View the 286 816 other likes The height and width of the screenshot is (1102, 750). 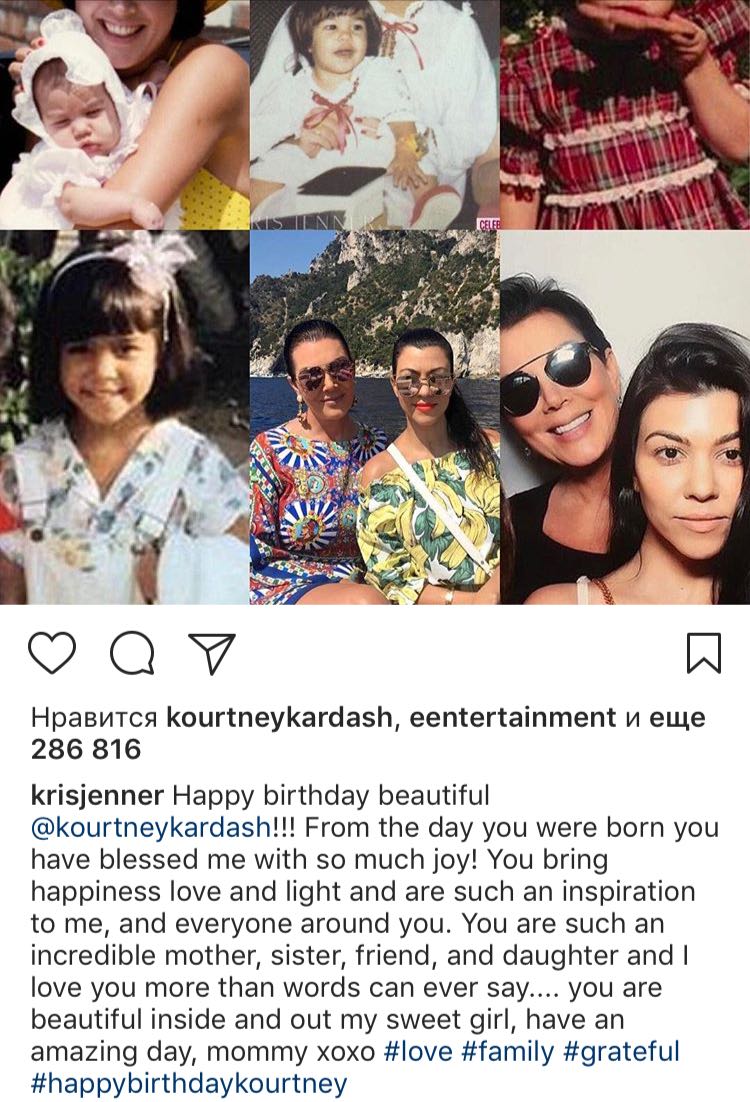pos(86,749)
